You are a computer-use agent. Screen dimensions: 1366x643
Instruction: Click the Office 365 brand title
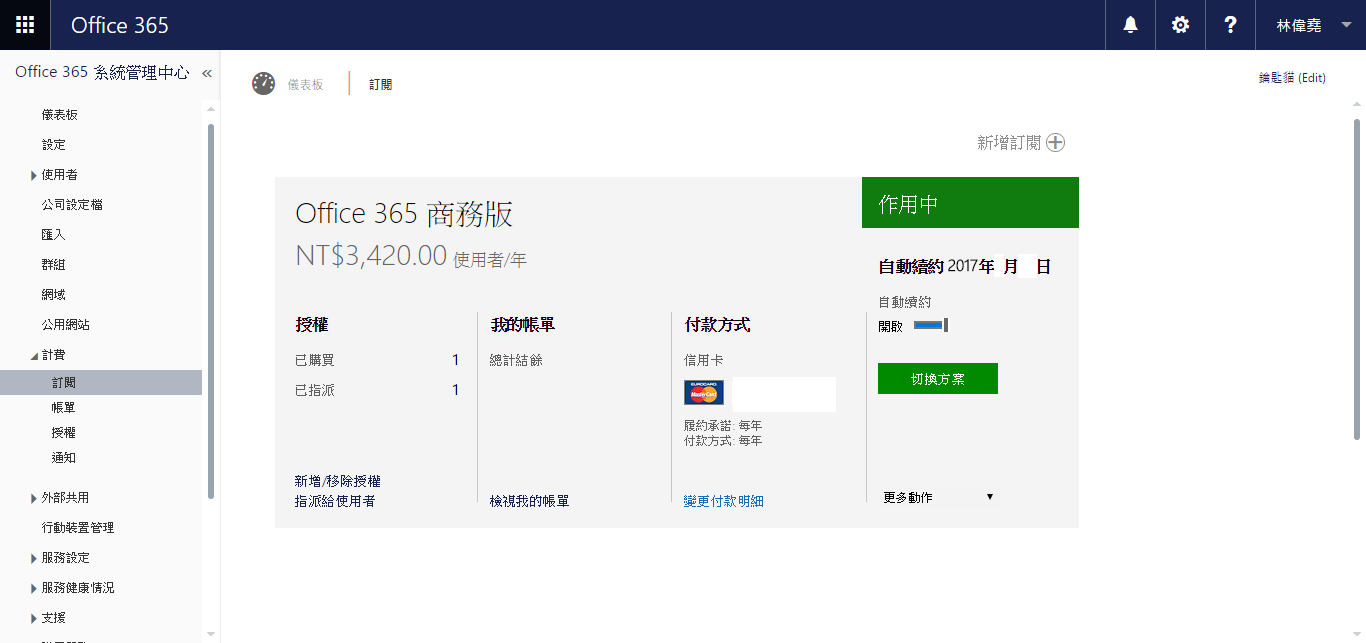pyautogui.click(x=120, y=25)
